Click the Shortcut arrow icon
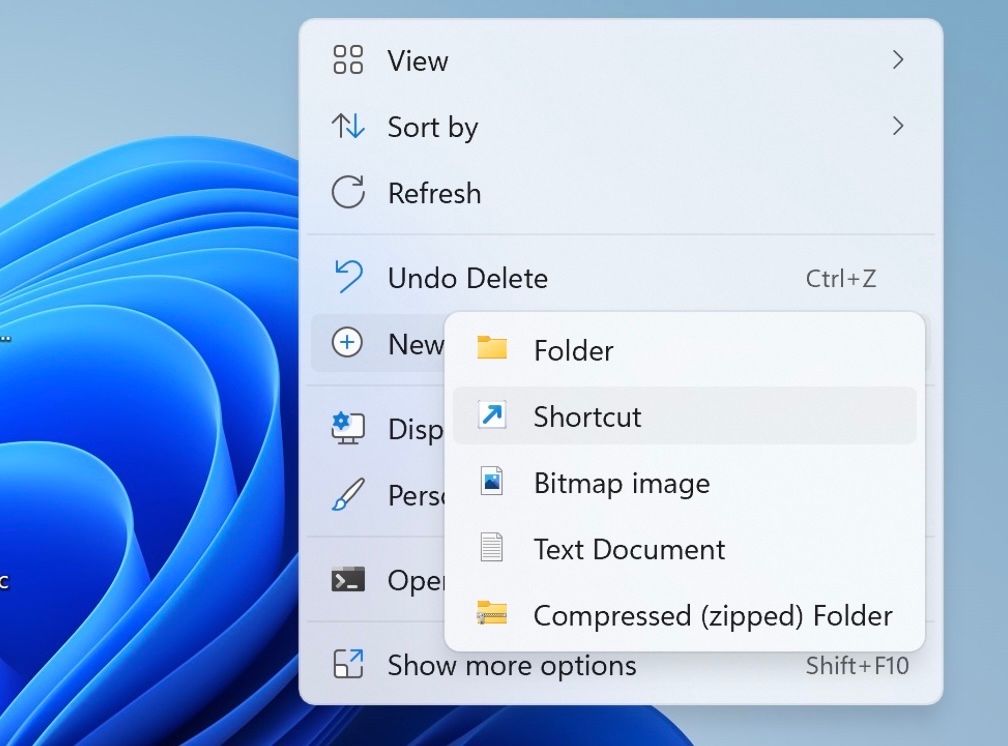Image resolution: width=1008 pixels, height=746 pixels. coord(492,415)
